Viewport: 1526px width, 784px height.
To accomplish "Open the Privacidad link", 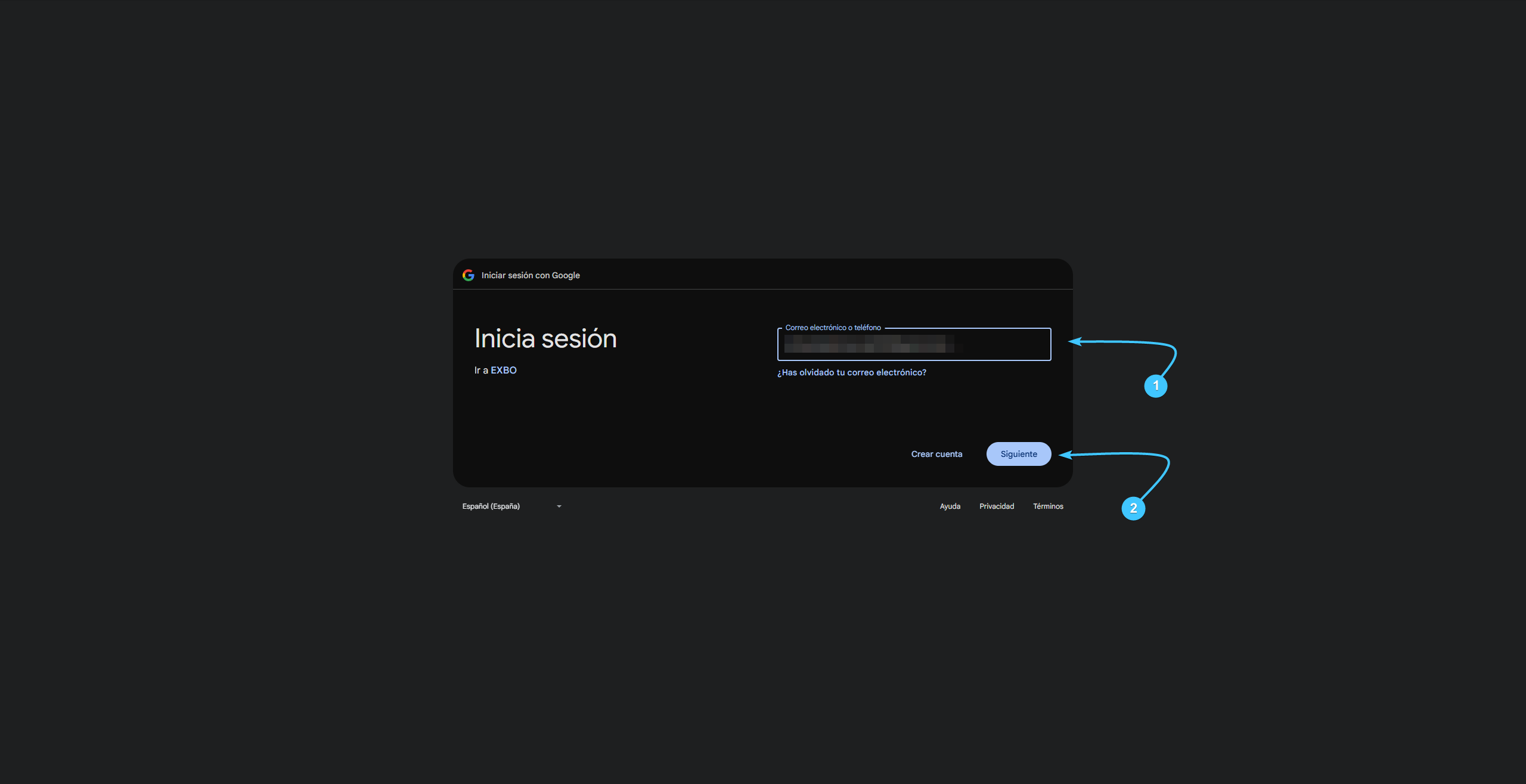I will 997,506.
